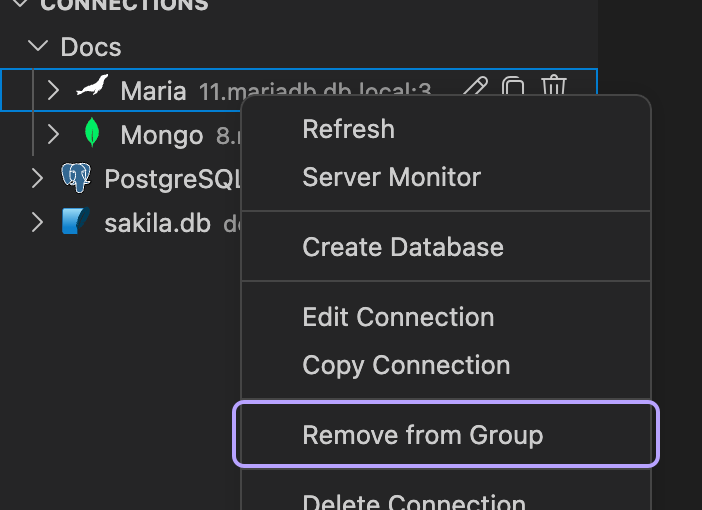
Task: Click the trash delete icon on Maria row
Action: click(554, 85)
